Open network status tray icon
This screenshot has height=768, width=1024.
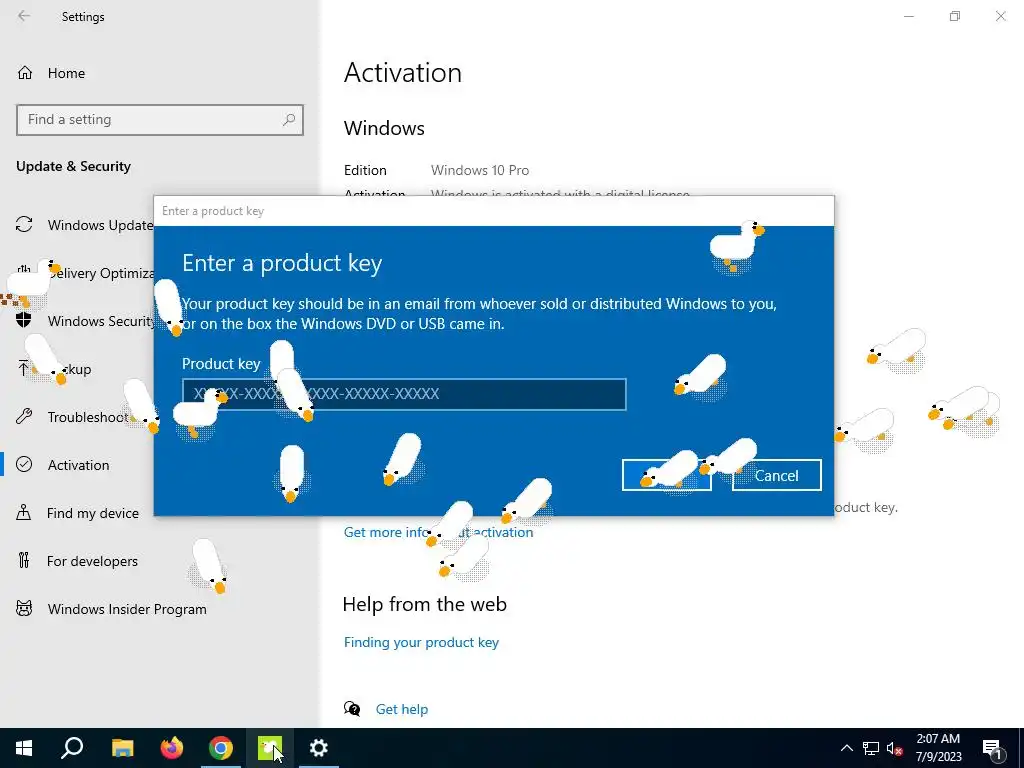tap(871, 748)
